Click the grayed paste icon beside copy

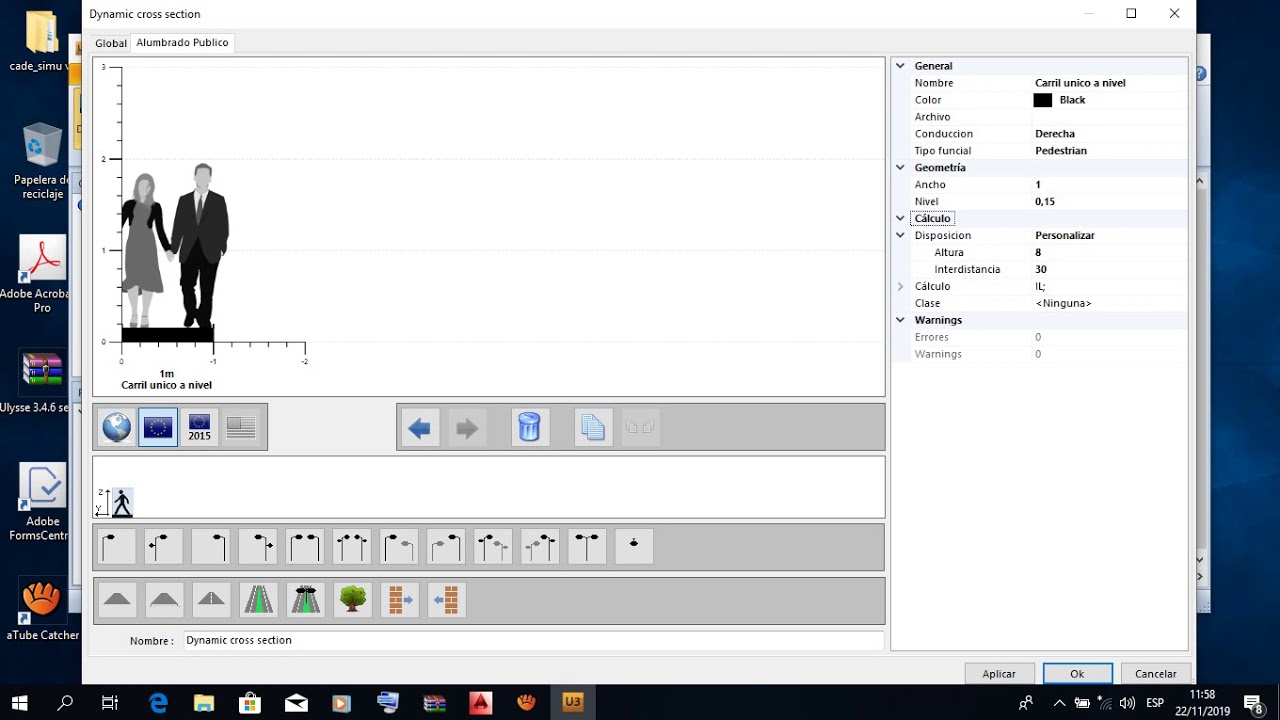pos(640,428)
